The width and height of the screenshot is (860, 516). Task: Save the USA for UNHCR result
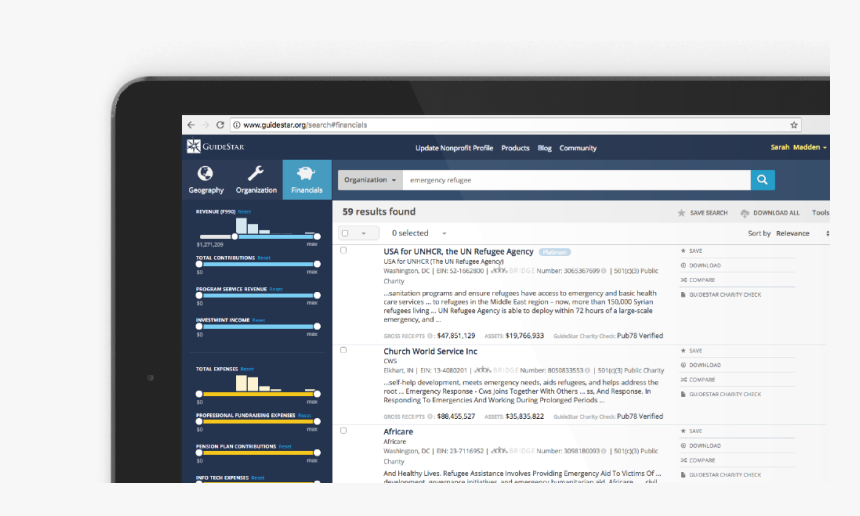691,251
